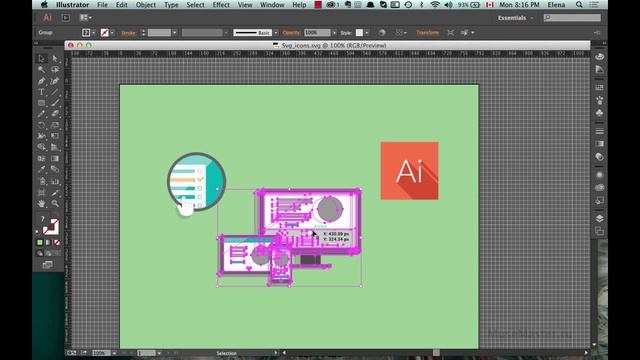Click the search field in application bar
This screenshot has width=640, height=360.
572,18
